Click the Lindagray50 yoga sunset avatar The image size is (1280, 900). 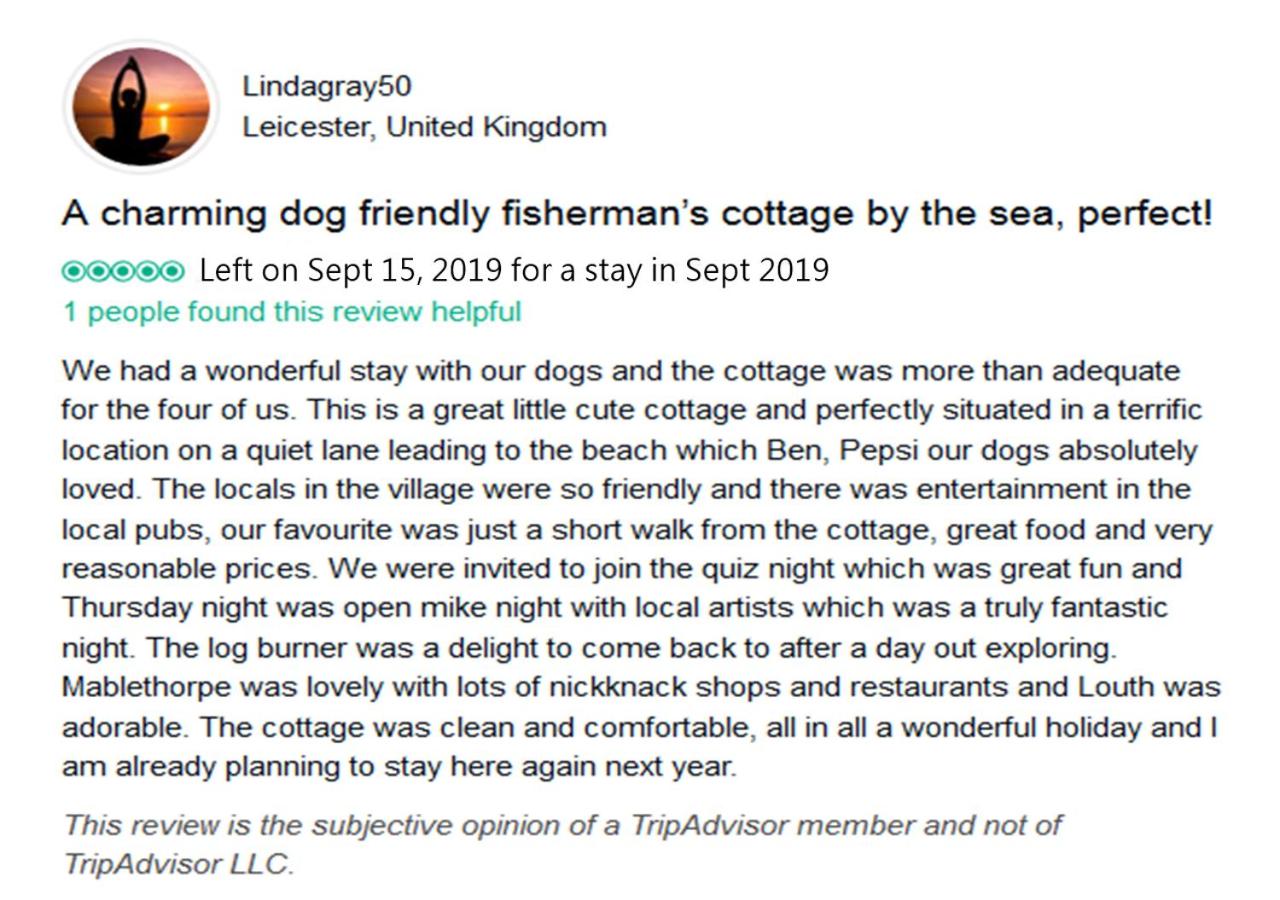(141, 106)
